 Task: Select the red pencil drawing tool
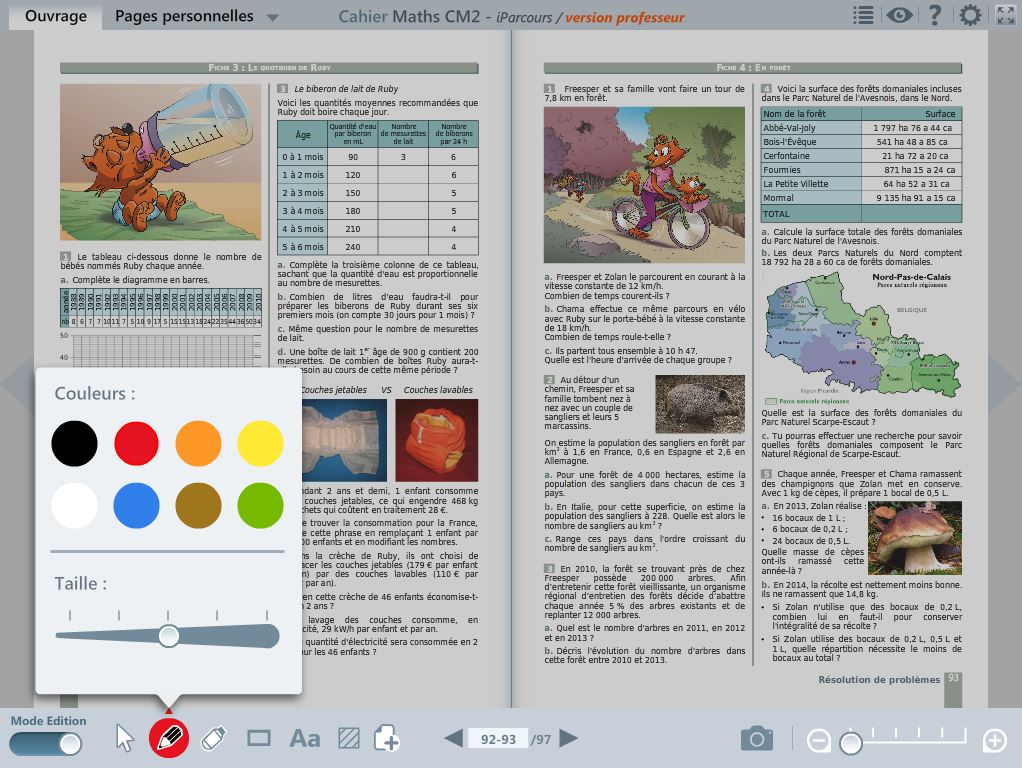click(x=169, y=738)
